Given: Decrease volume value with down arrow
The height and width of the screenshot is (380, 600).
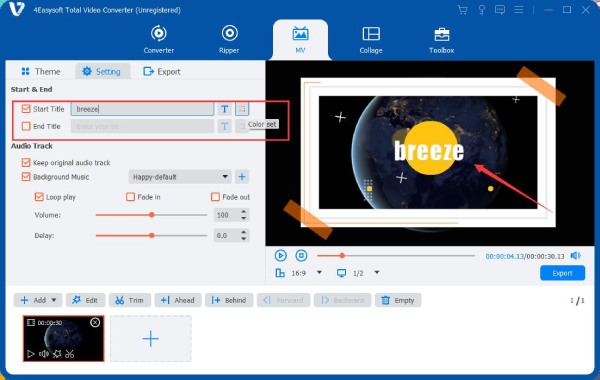Looking at the screenshot, I should tap(244, 218).
